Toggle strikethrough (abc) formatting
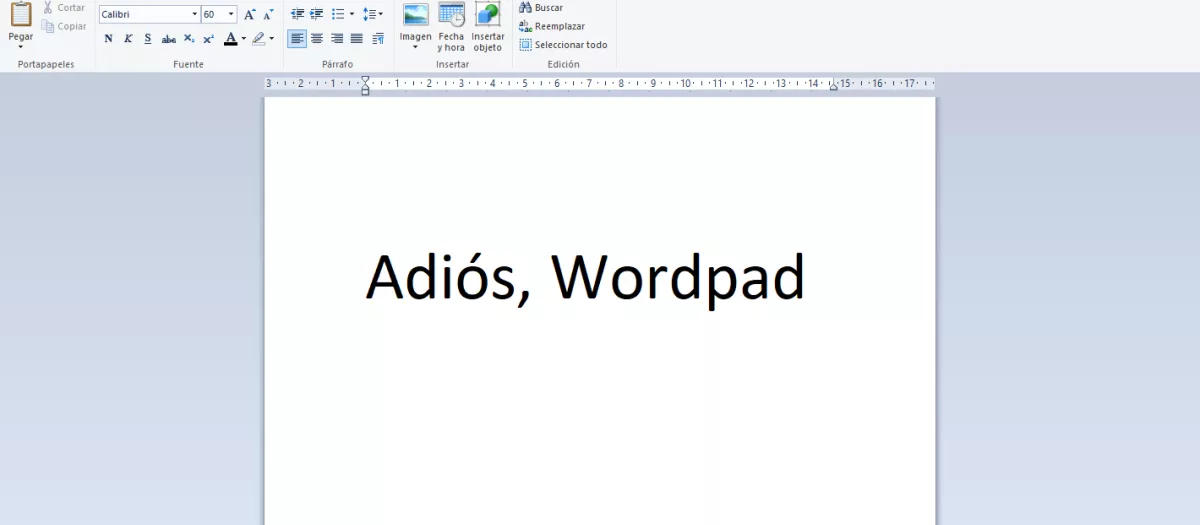1200x525 pixels. (168, 39)
